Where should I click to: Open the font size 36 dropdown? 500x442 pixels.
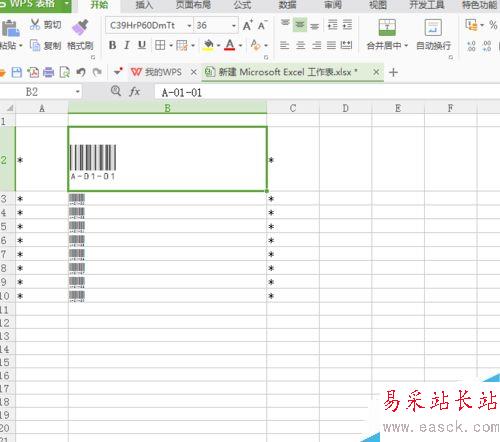[x=234, y=25]
